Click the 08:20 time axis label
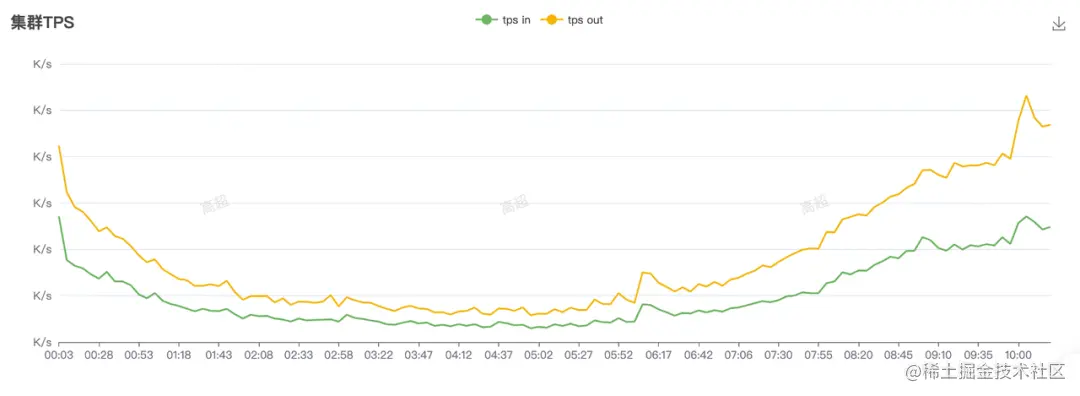The height and width of the screenshot is (396, 1080). [x=858, y=355]
